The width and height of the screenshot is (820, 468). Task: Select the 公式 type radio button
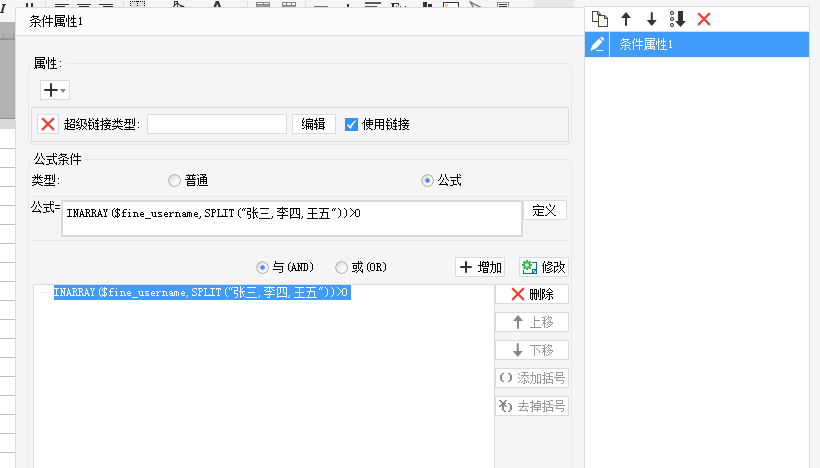[427, 180]
